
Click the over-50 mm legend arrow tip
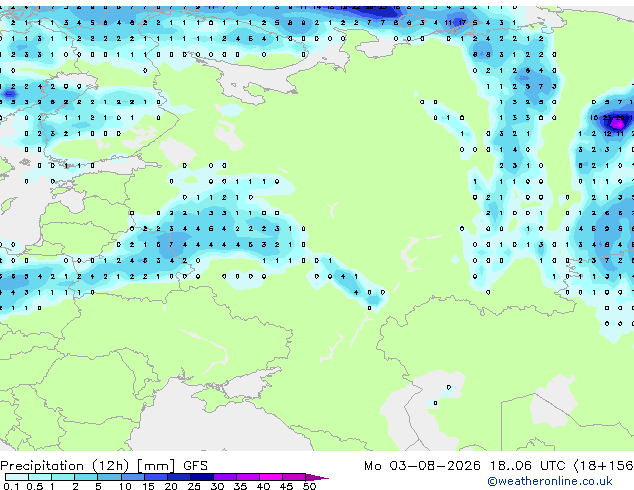317,477
